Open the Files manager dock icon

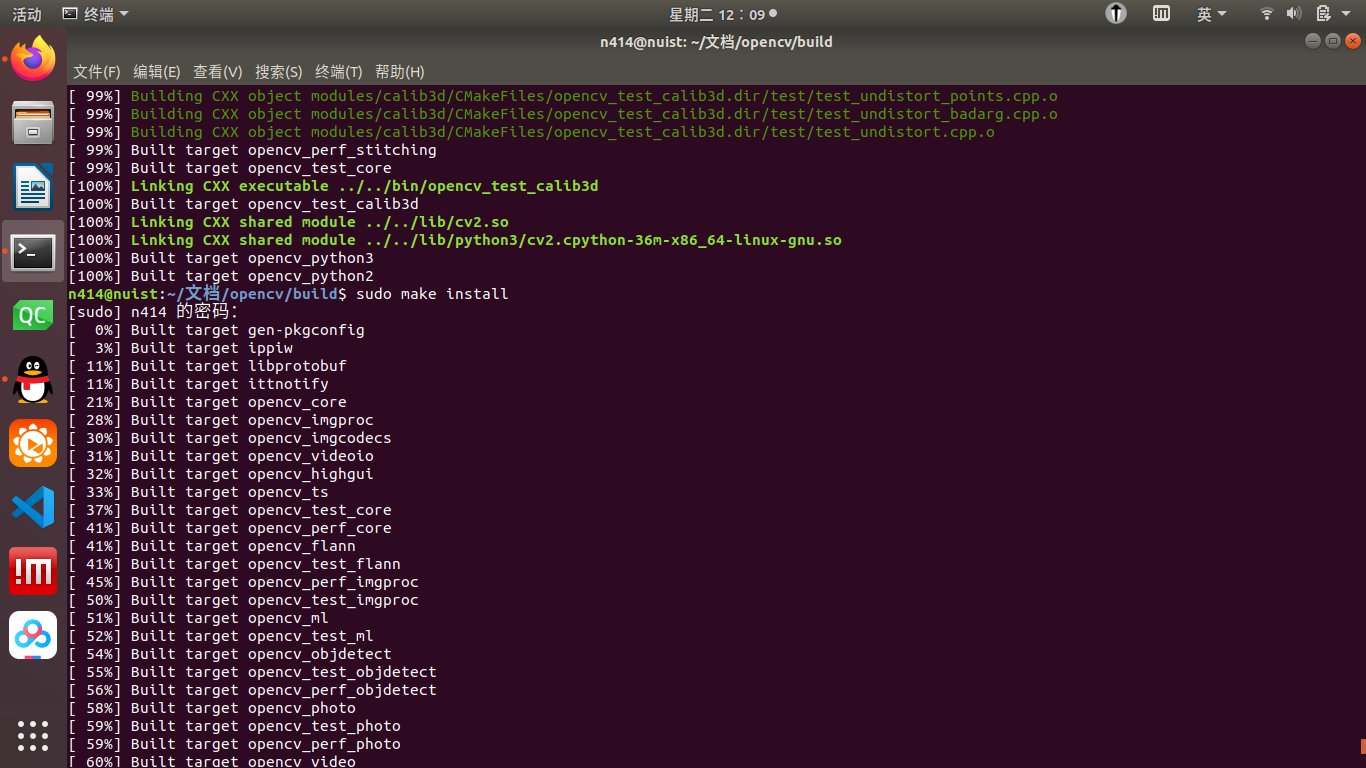coord(33,123)
